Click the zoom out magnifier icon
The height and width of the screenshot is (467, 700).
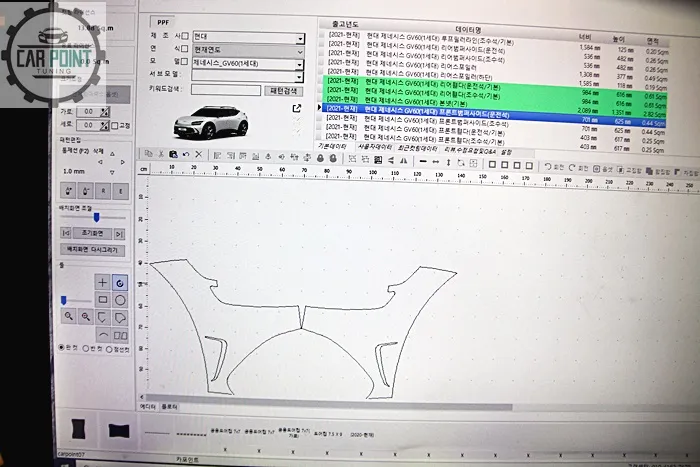click(68, 316)
